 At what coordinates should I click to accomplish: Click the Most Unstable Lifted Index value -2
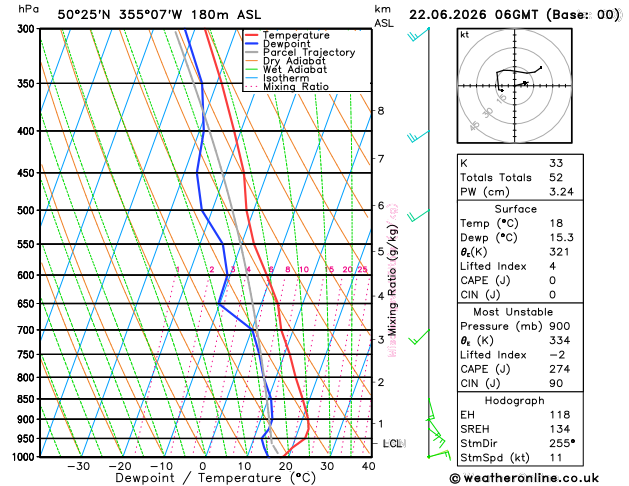point(557,355)
